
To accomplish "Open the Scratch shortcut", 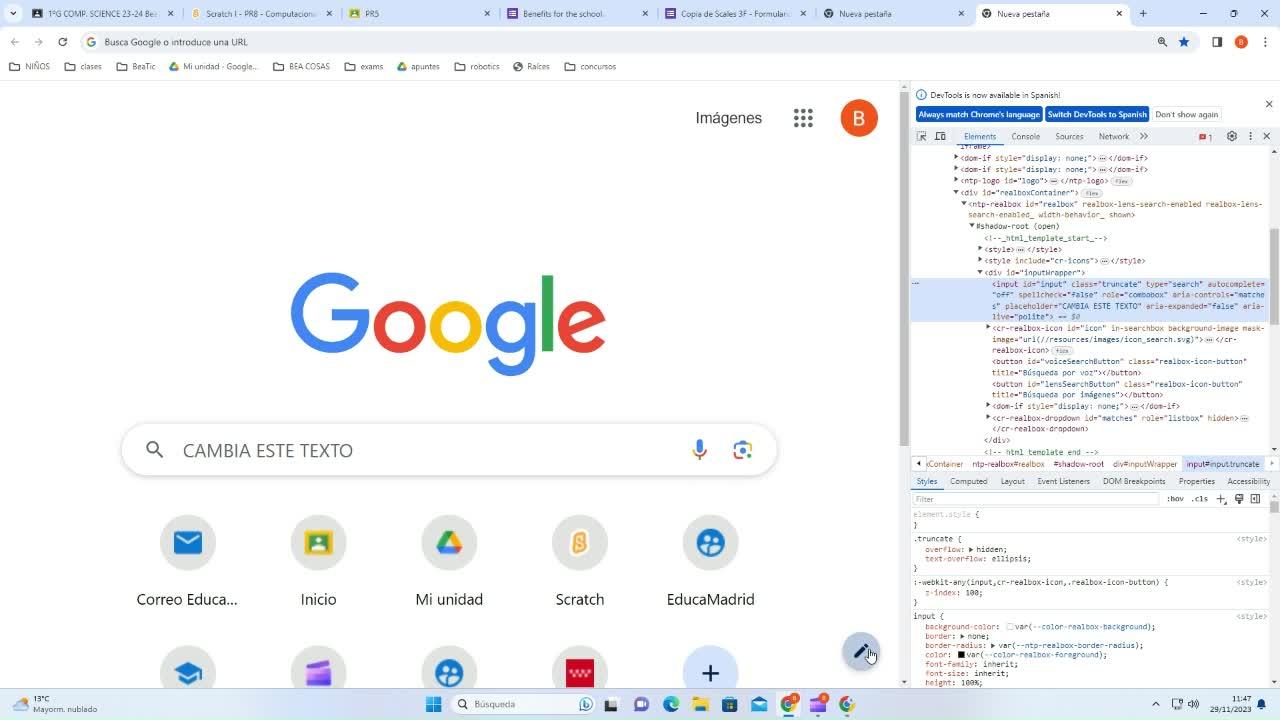I will 580,561.
